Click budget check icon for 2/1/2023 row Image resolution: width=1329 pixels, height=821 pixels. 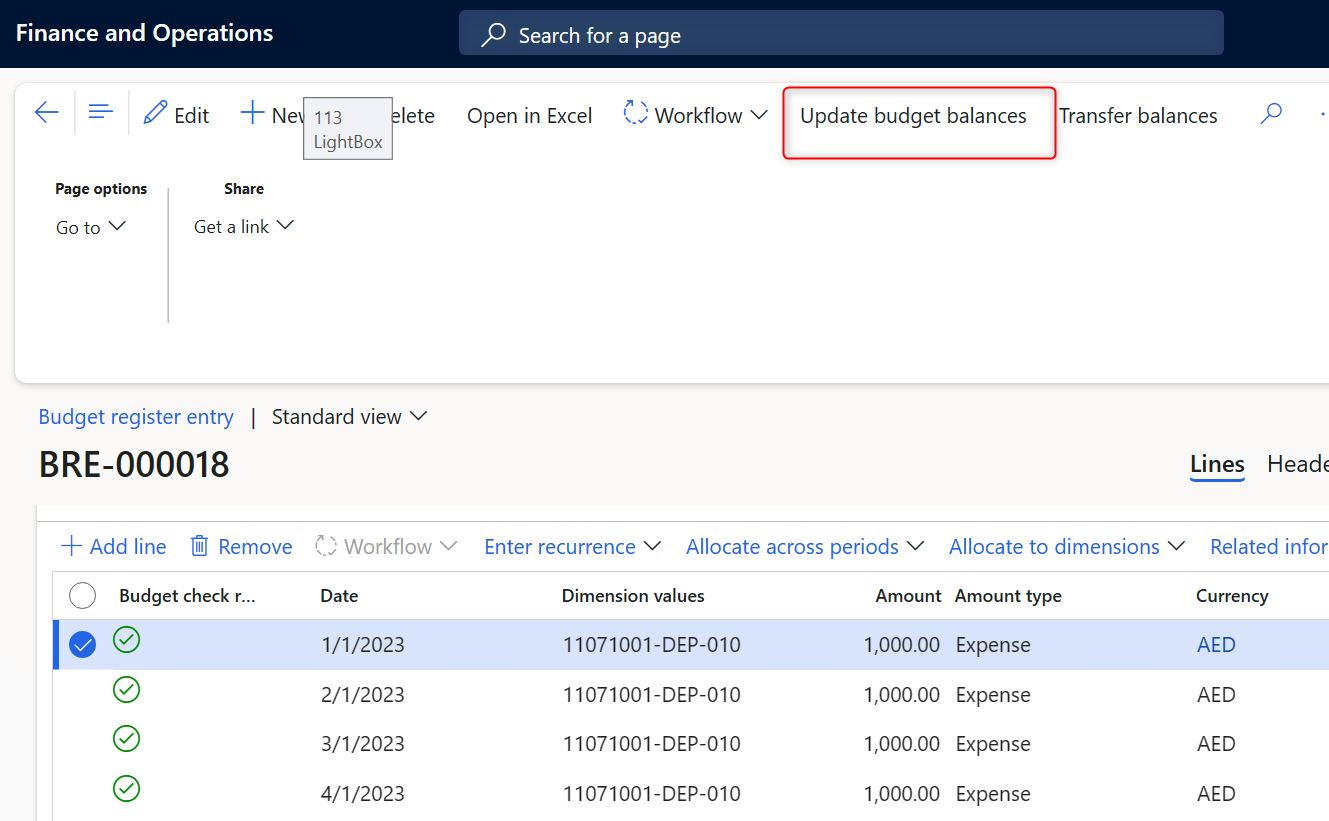pyautogui.click(x=126, y=690)
